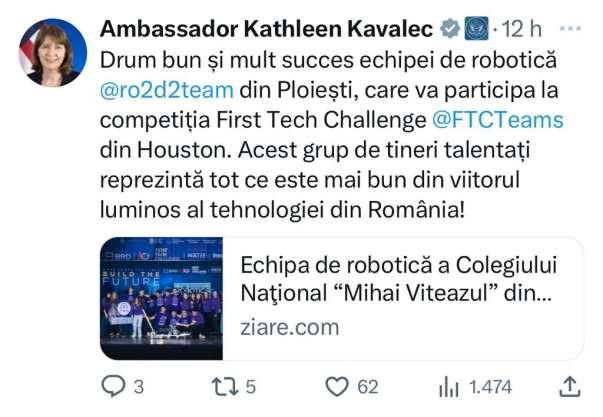
Task: Tap the share upload icon
Action: tap(570, 386)
